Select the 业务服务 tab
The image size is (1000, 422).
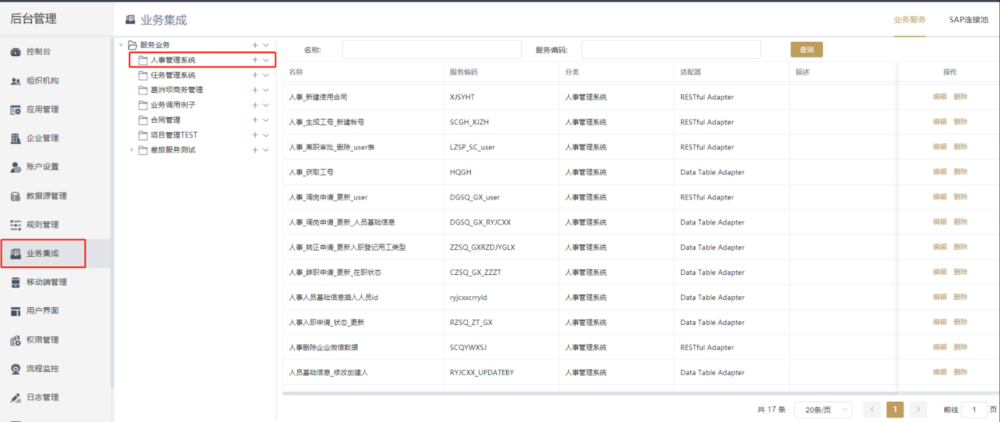[909, 19]
